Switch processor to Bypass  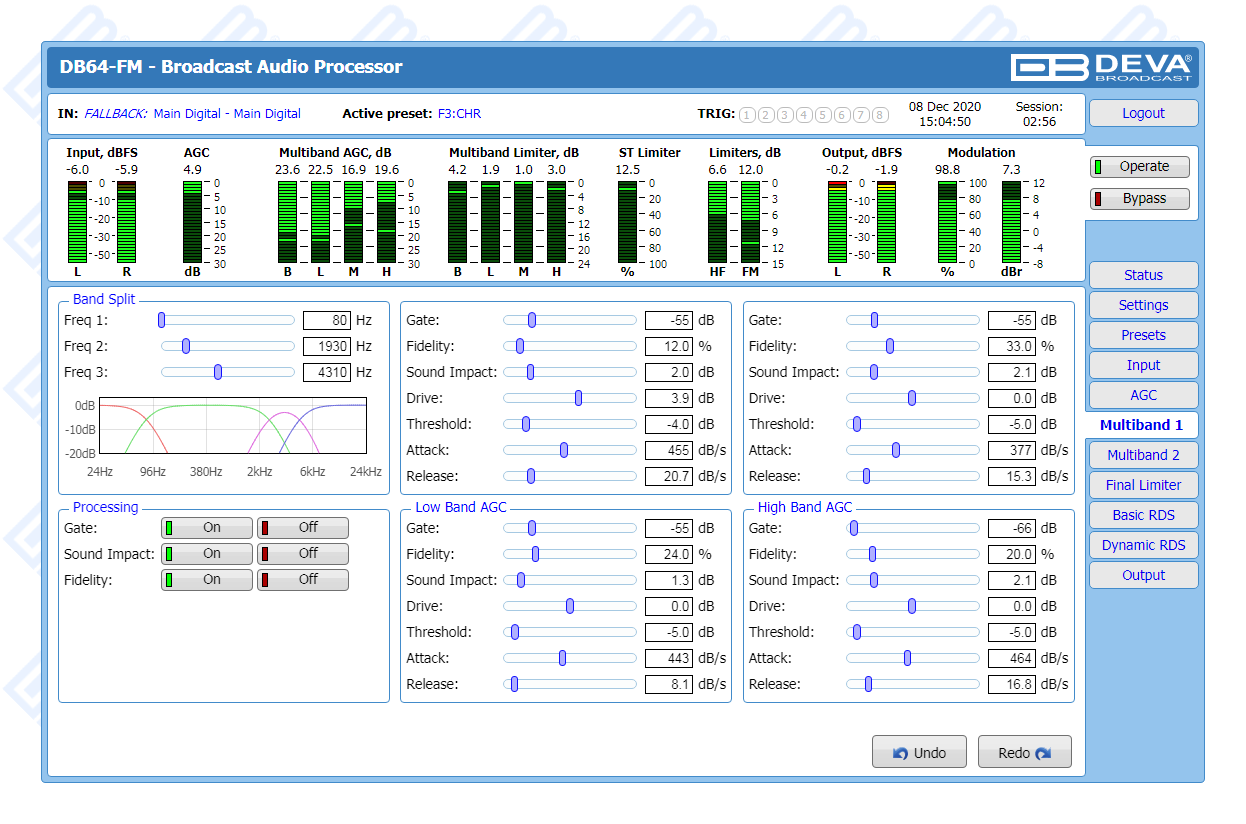(1140, 199)
